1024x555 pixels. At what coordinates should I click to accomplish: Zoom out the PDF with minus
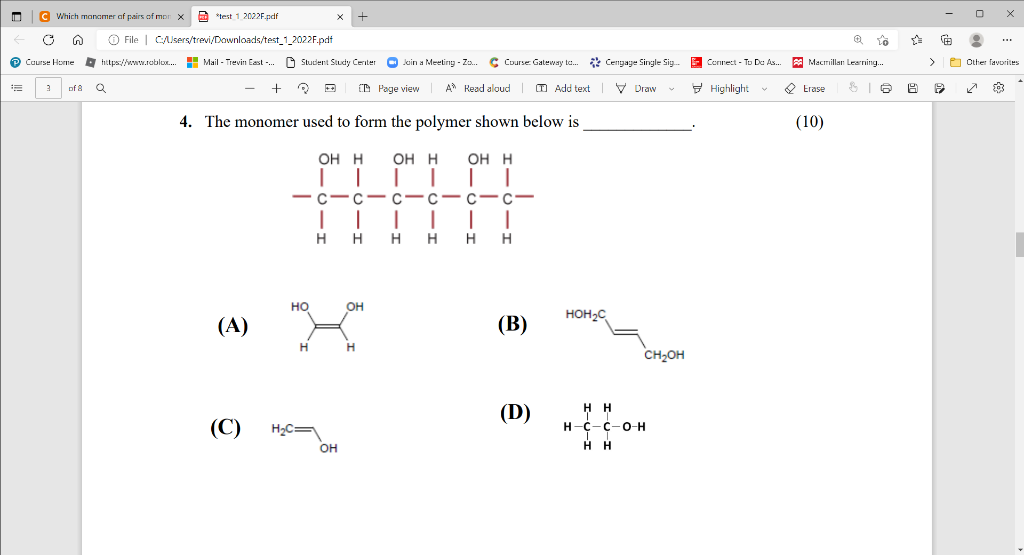[249, 88]
